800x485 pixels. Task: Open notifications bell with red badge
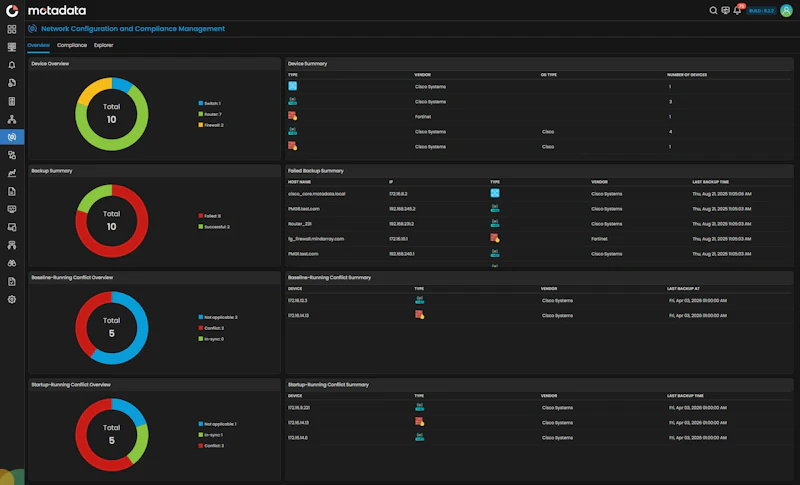pyautogui.click(x=737, y=10)
